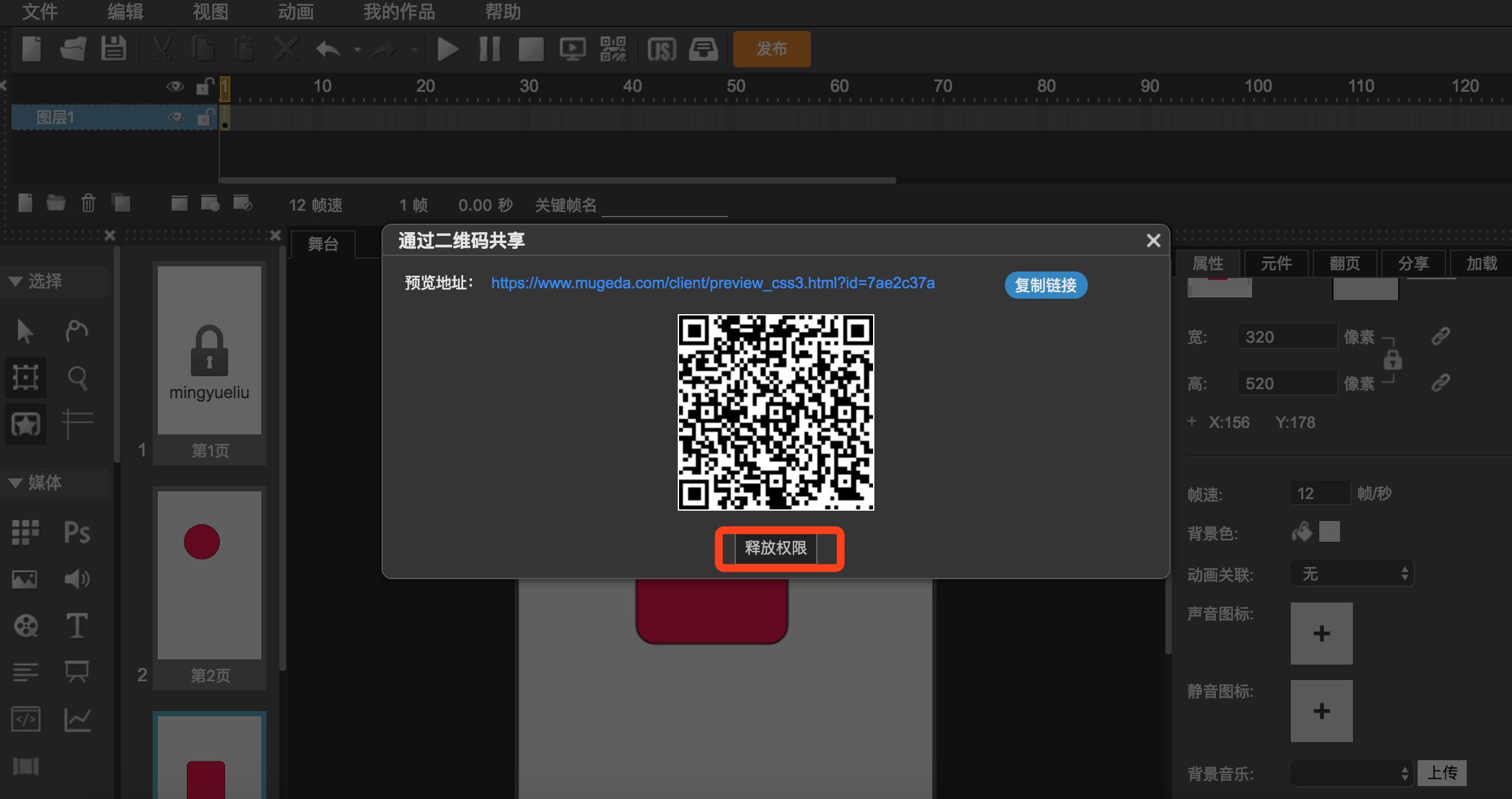1512x799 pixels.
Task: Click the Ps import icon
Action: click(x=77, y=533)
